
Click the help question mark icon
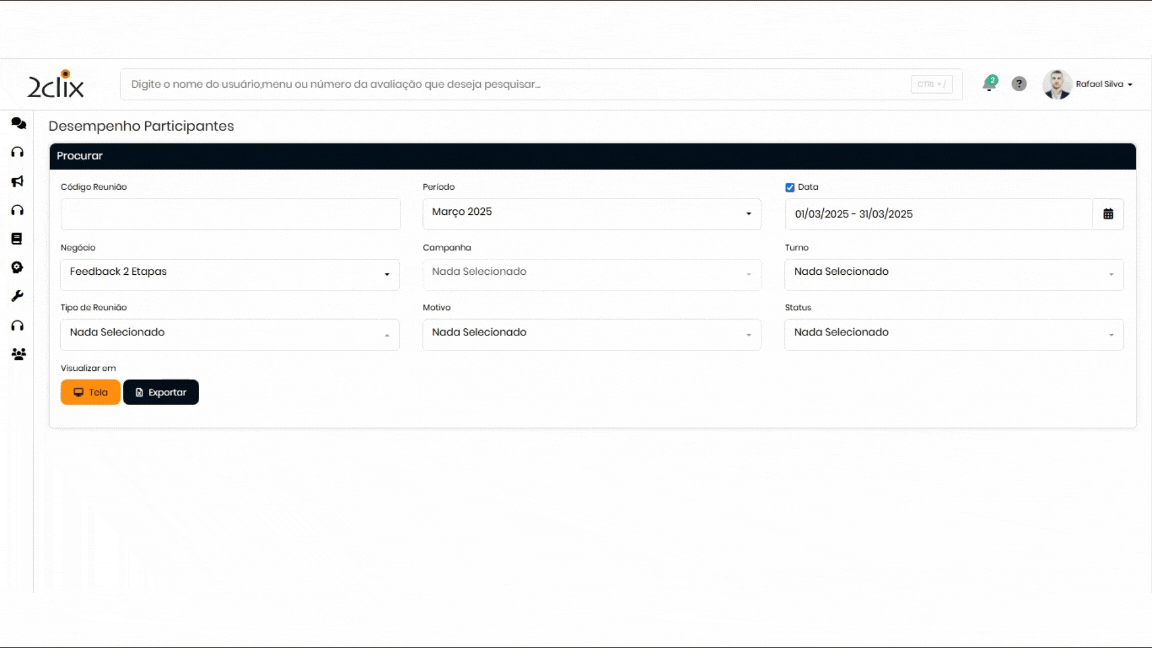click(1019, 84)
